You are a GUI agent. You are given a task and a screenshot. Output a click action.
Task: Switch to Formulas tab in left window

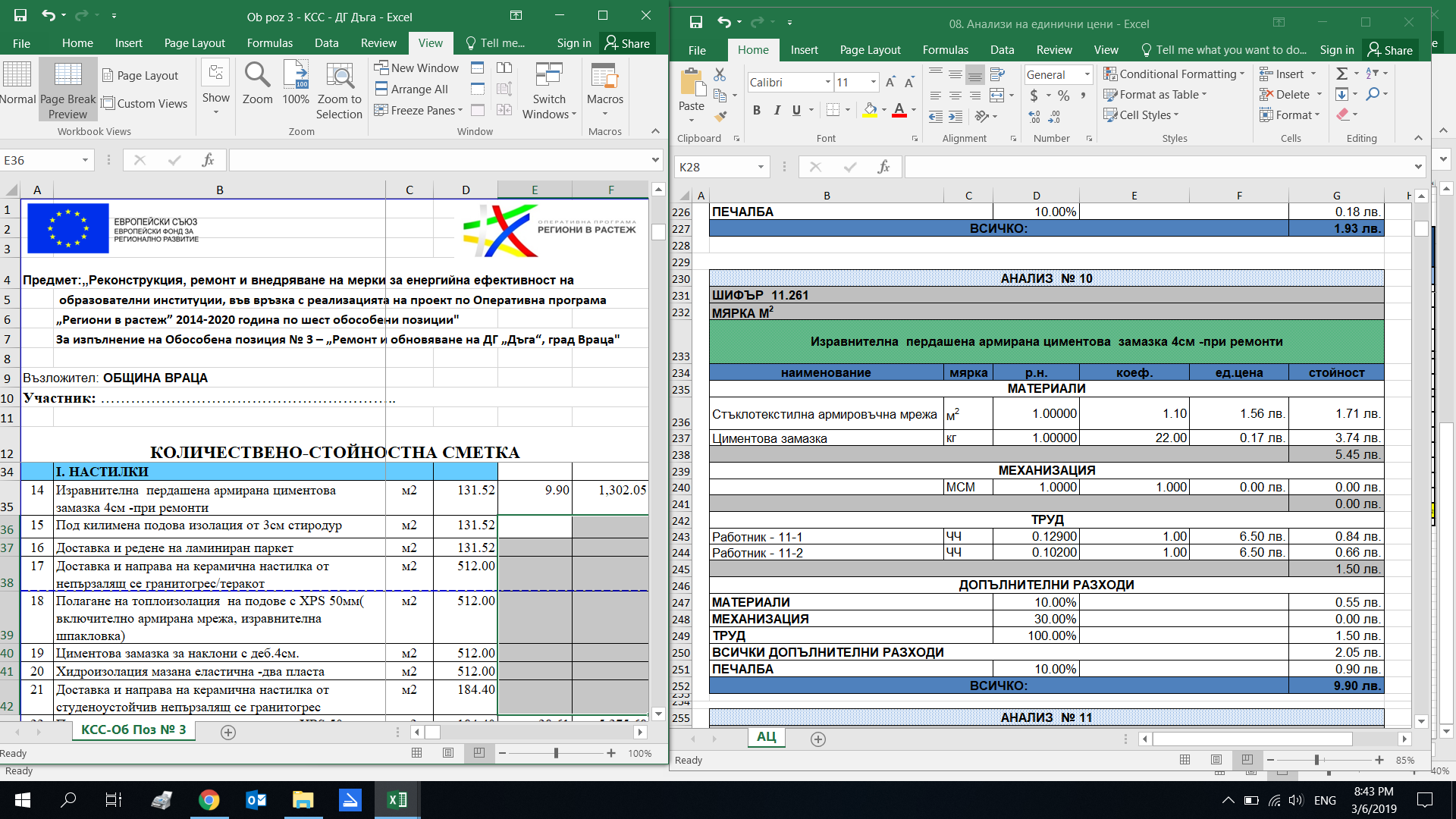[269, 43]
